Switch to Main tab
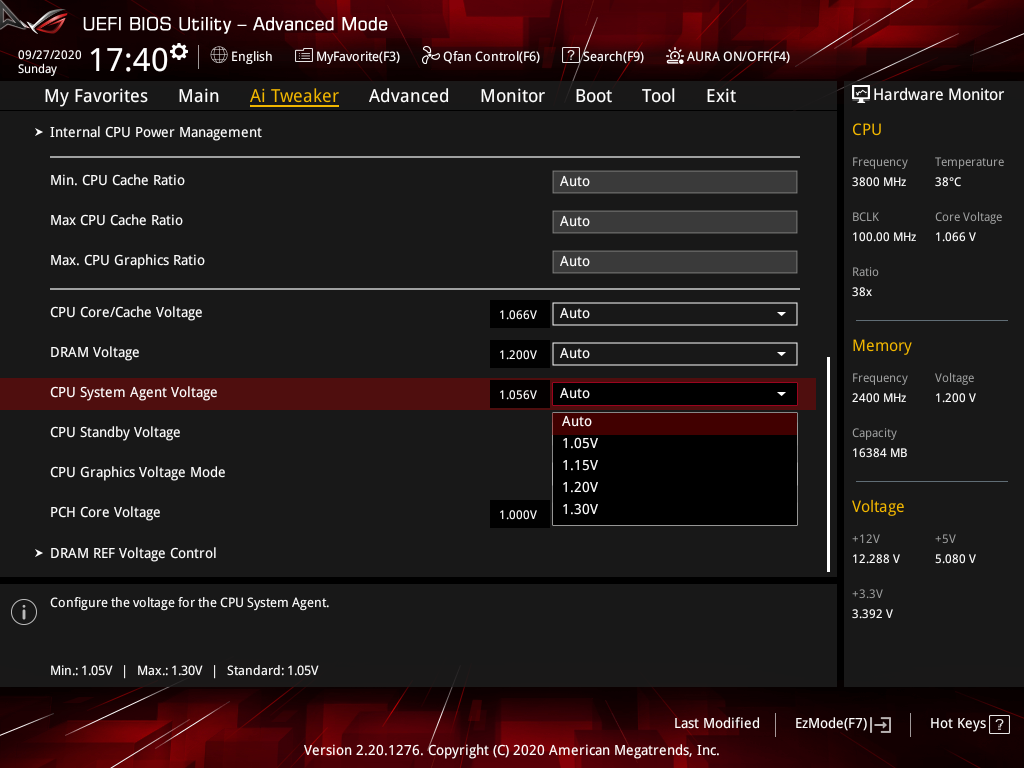The image size is (1024, 768). pyautogui.click(x=199, y=96)
